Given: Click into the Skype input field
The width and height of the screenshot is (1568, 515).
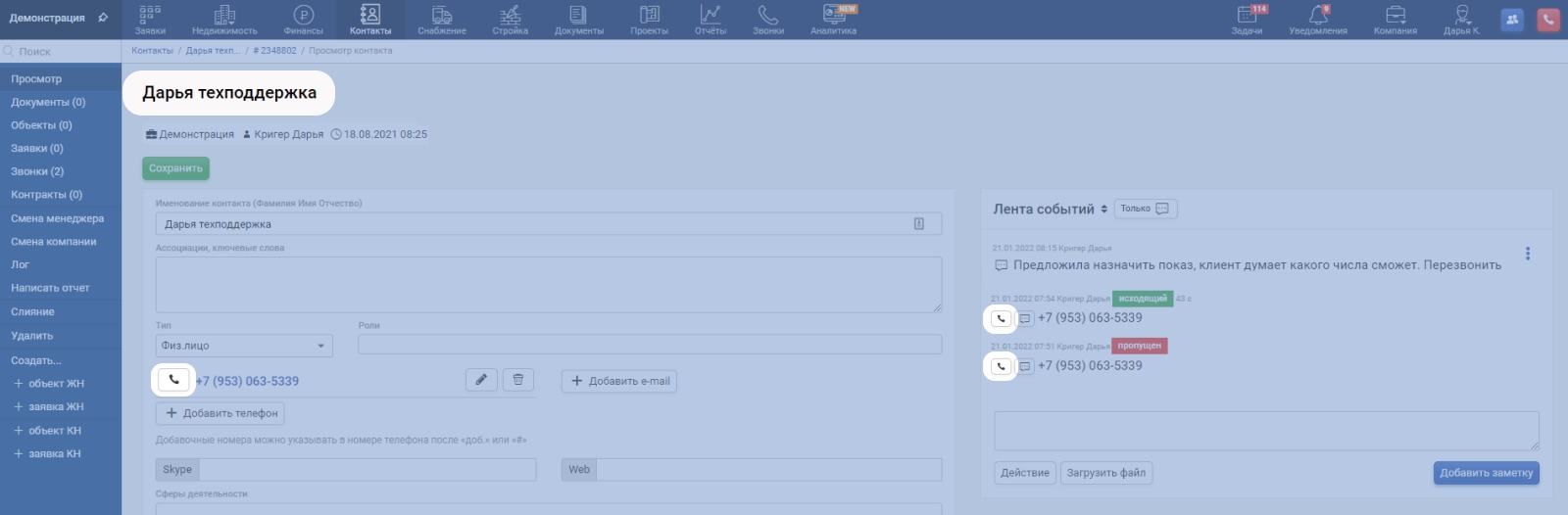Looking at the screenshot, I should tap(367, 470).
